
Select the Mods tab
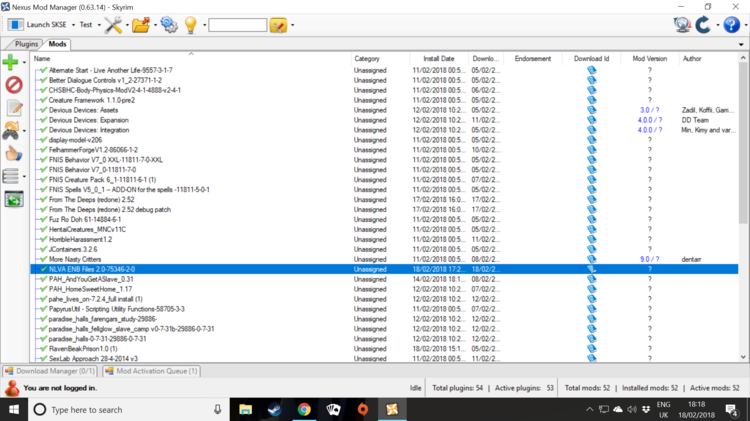tap(57, 44)
